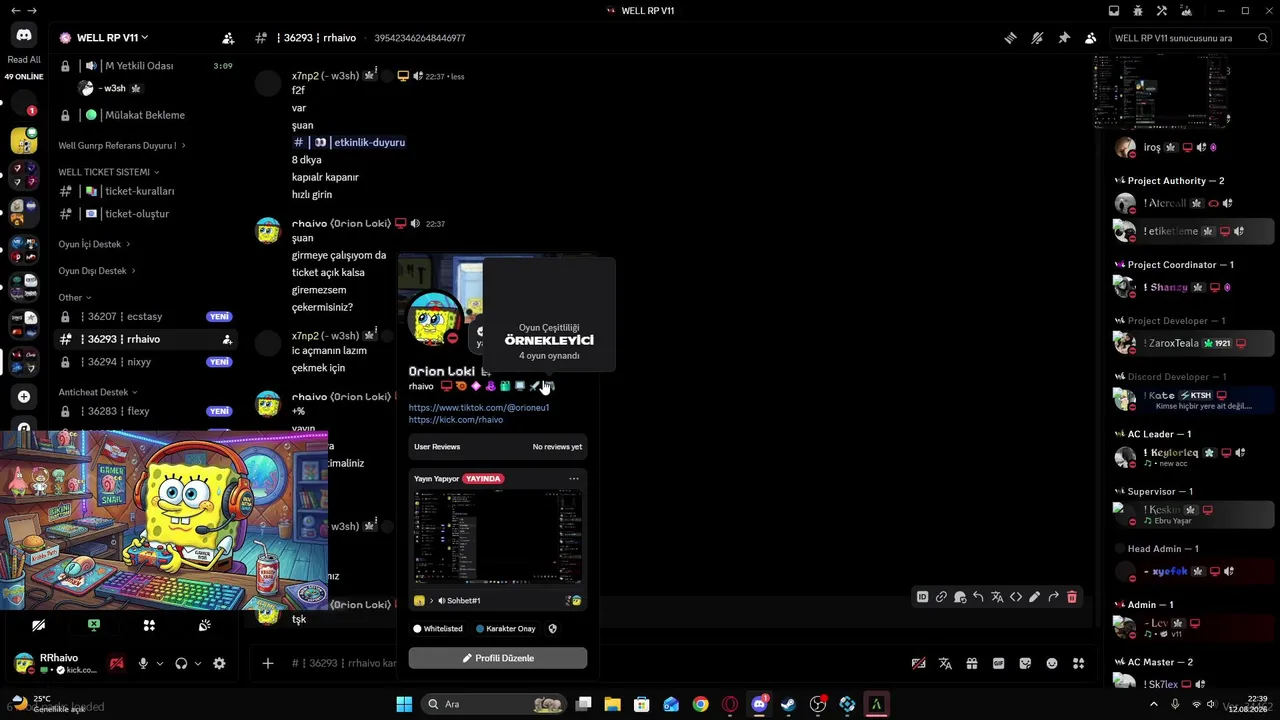Image resolution: width=1280 pixels, height=720 pixels.
Task: Select the Whitelisted role chip
Action: pos(438,629)
